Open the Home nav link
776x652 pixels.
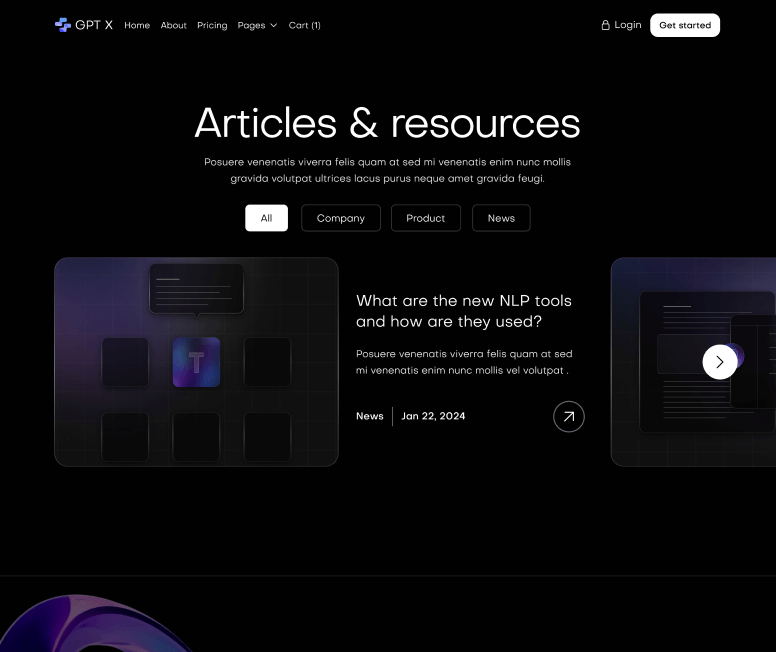137,25
